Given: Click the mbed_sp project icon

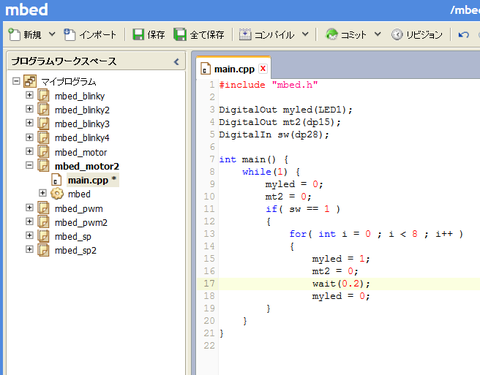Looking at the screenshot, I should [x=43, y=236].
